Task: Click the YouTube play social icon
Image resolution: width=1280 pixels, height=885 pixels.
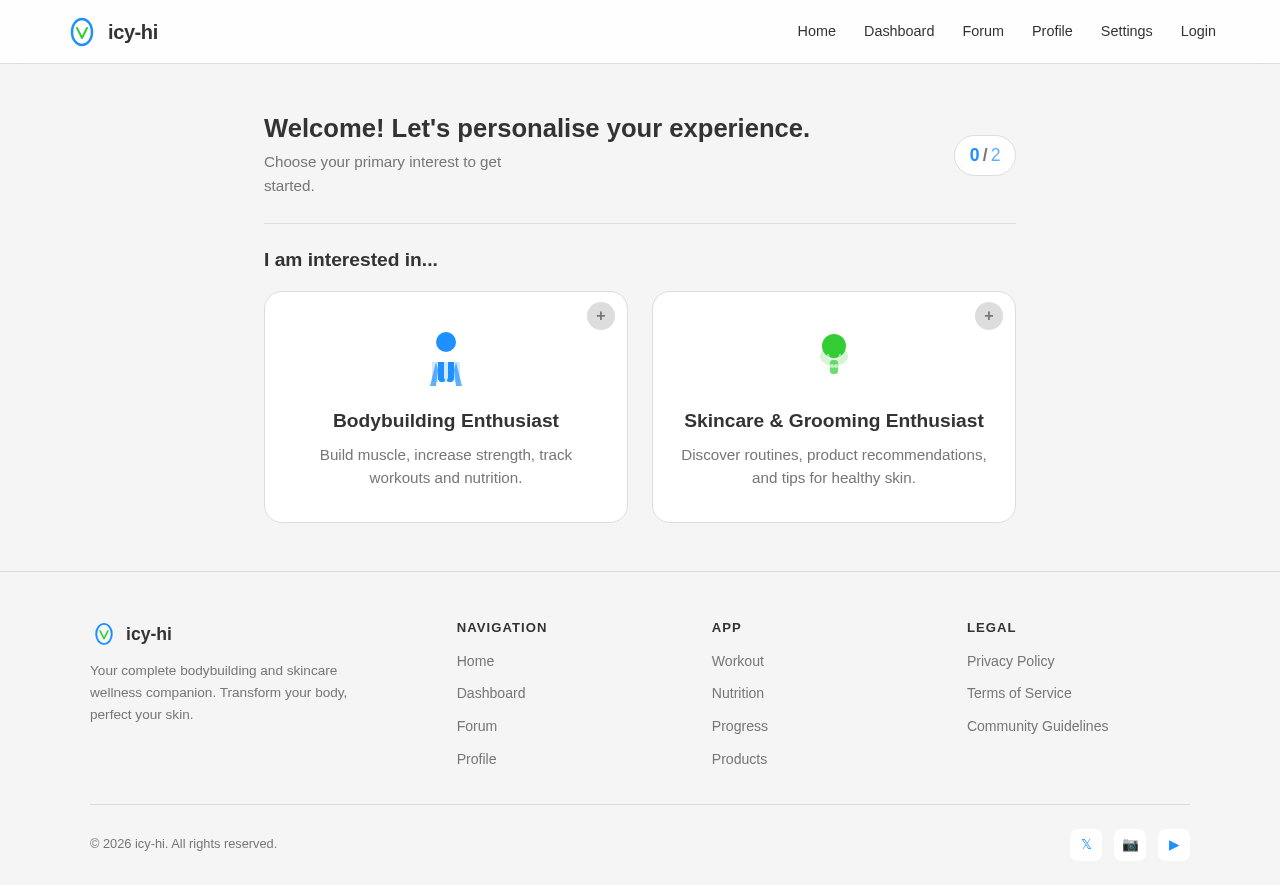Action: tap(1174, 845)
